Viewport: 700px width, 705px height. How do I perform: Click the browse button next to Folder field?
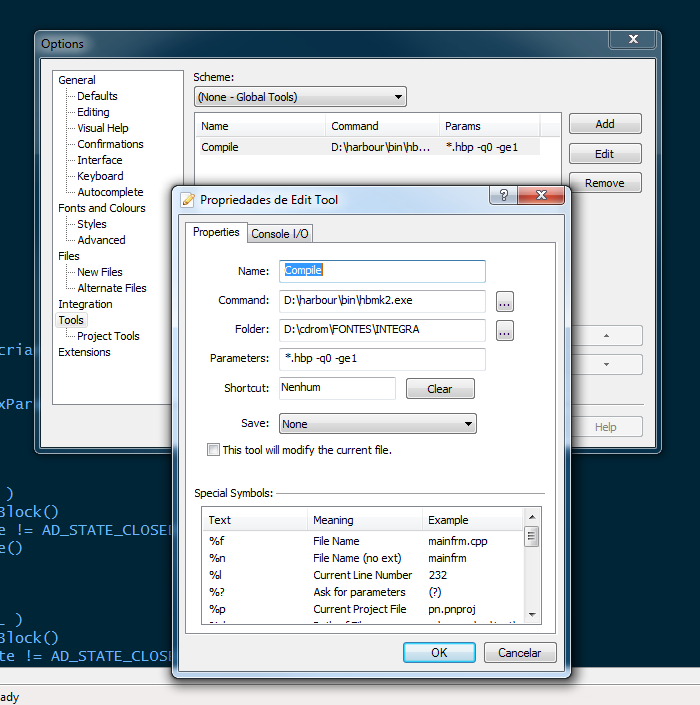(504, 330)
